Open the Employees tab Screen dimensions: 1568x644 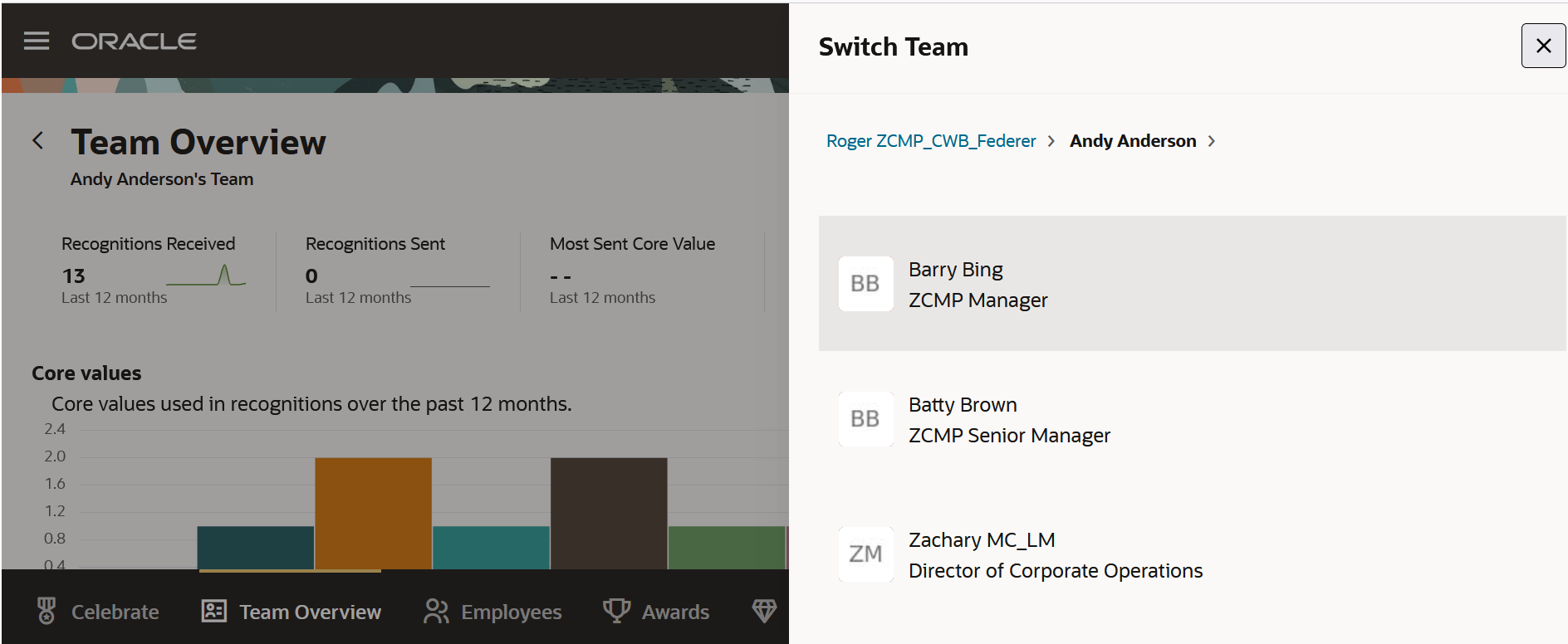tap(510, 612)
